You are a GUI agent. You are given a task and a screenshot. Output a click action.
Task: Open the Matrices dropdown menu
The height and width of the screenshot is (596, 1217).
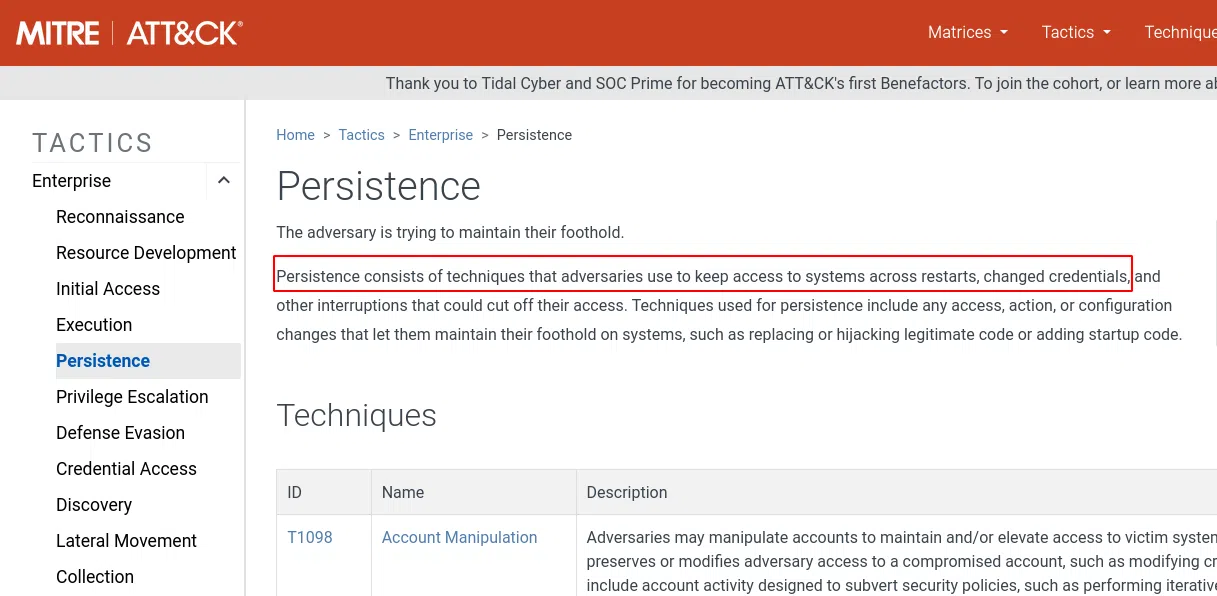[967, 32]
